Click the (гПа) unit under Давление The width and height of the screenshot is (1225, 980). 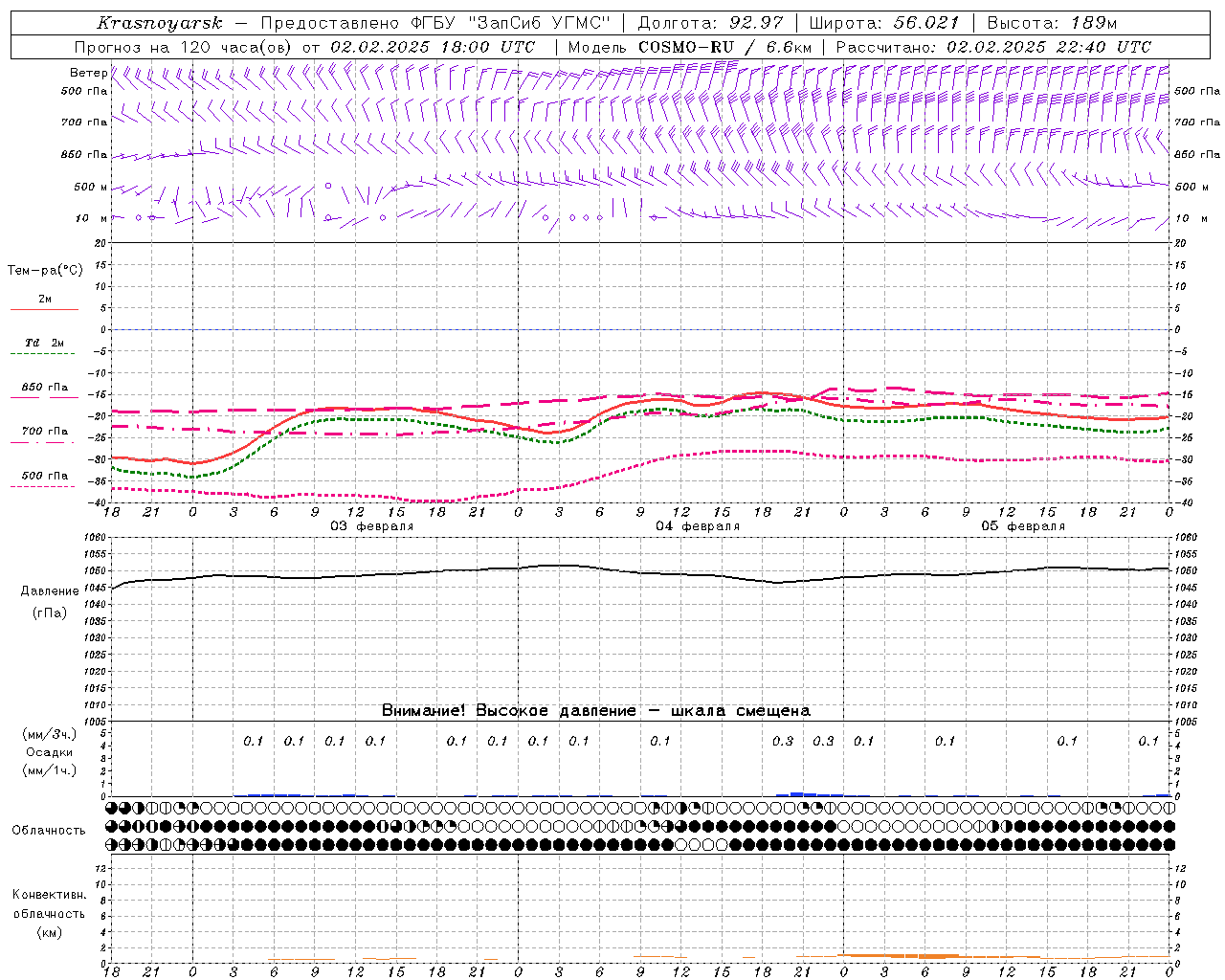point(50,613)
